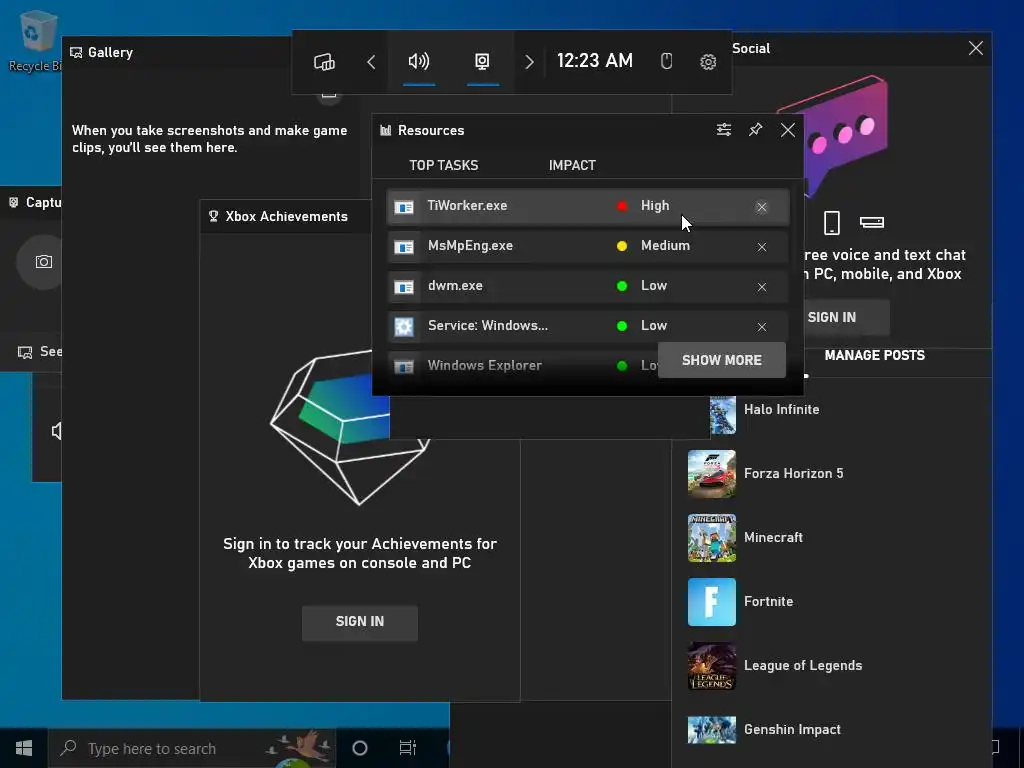Open Fortnite game thumbnail
The width and height of the screenshot is (1024, 768).
pyautogui.click(x=712, y=602)
